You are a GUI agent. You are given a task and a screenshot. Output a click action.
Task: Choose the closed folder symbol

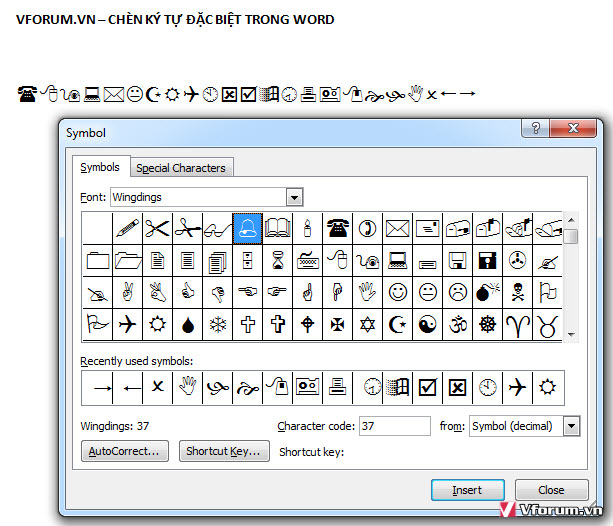(98, 260)
